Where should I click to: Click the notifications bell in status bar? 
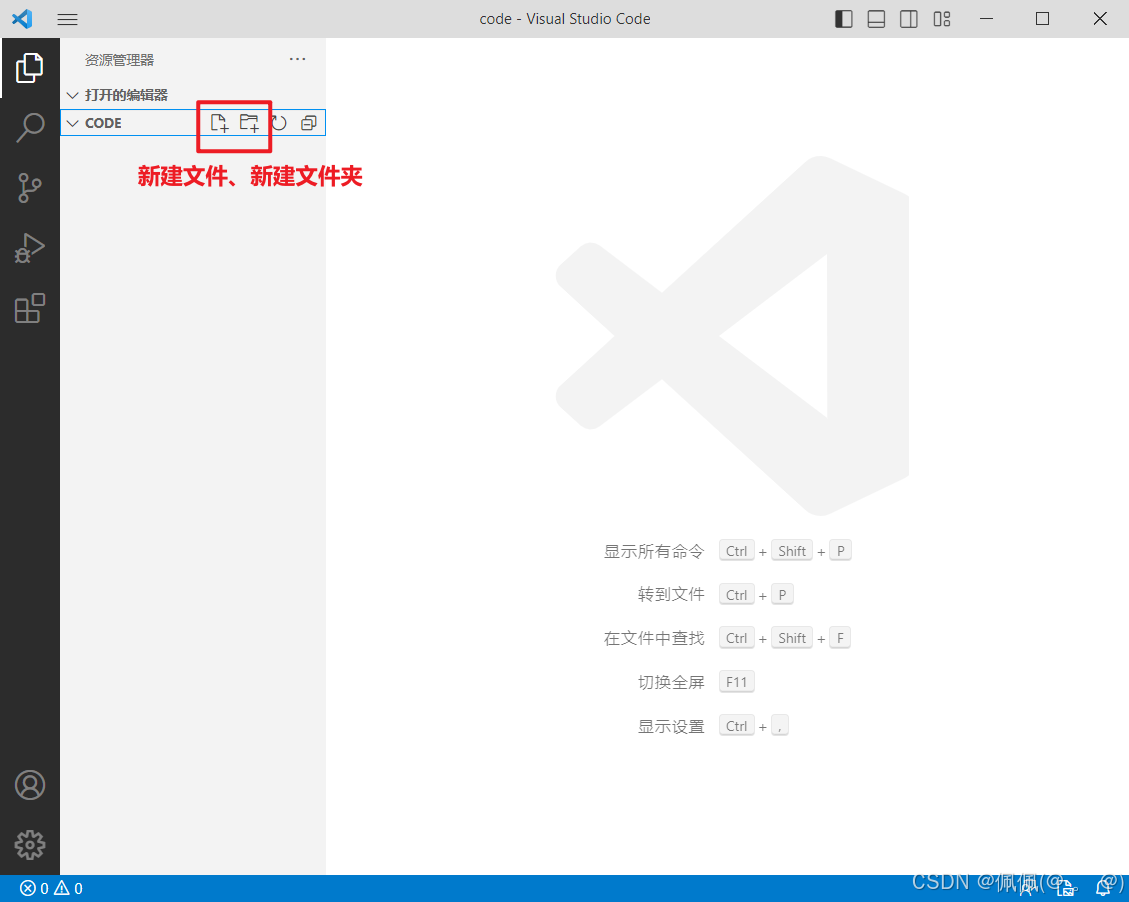pos(1103,888)
